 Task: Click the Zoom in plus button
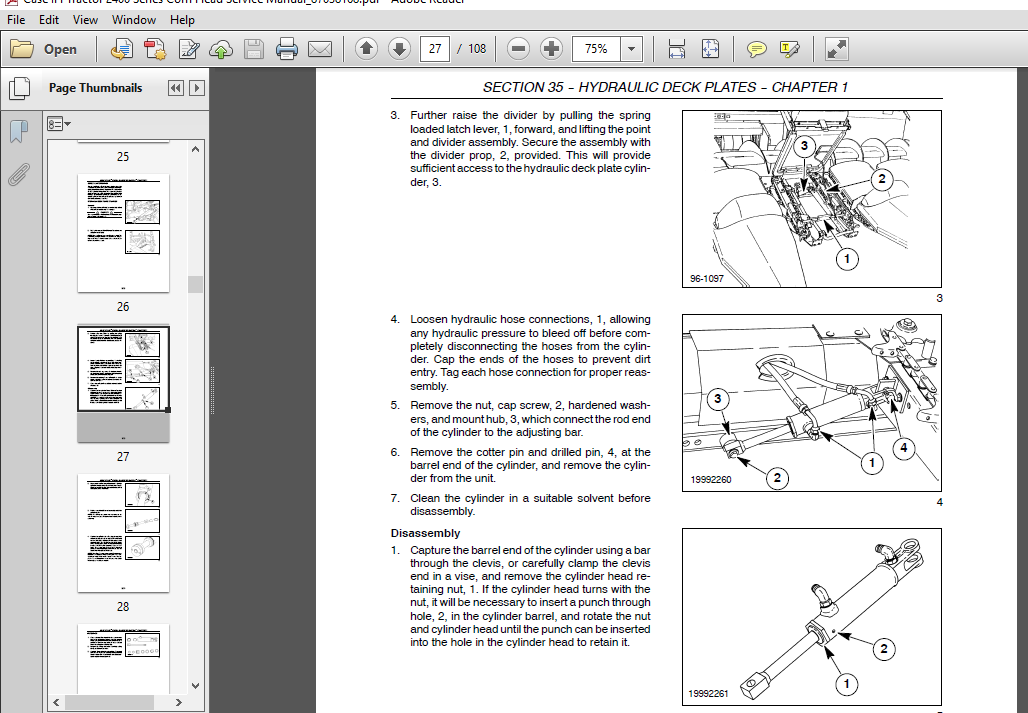[551, 49]
